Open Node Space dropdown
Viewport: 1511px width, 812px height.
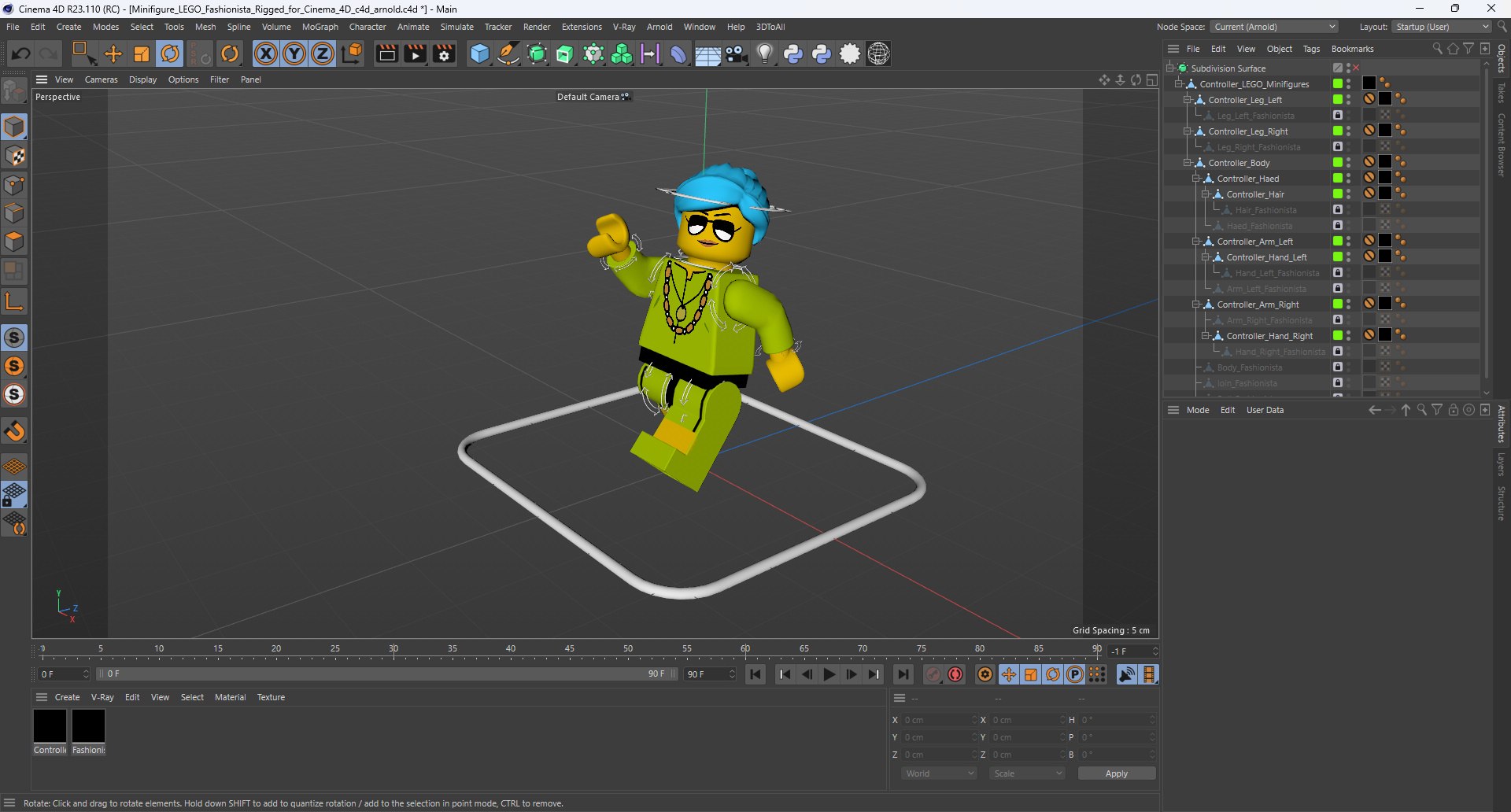click(x=1275, y=27)
